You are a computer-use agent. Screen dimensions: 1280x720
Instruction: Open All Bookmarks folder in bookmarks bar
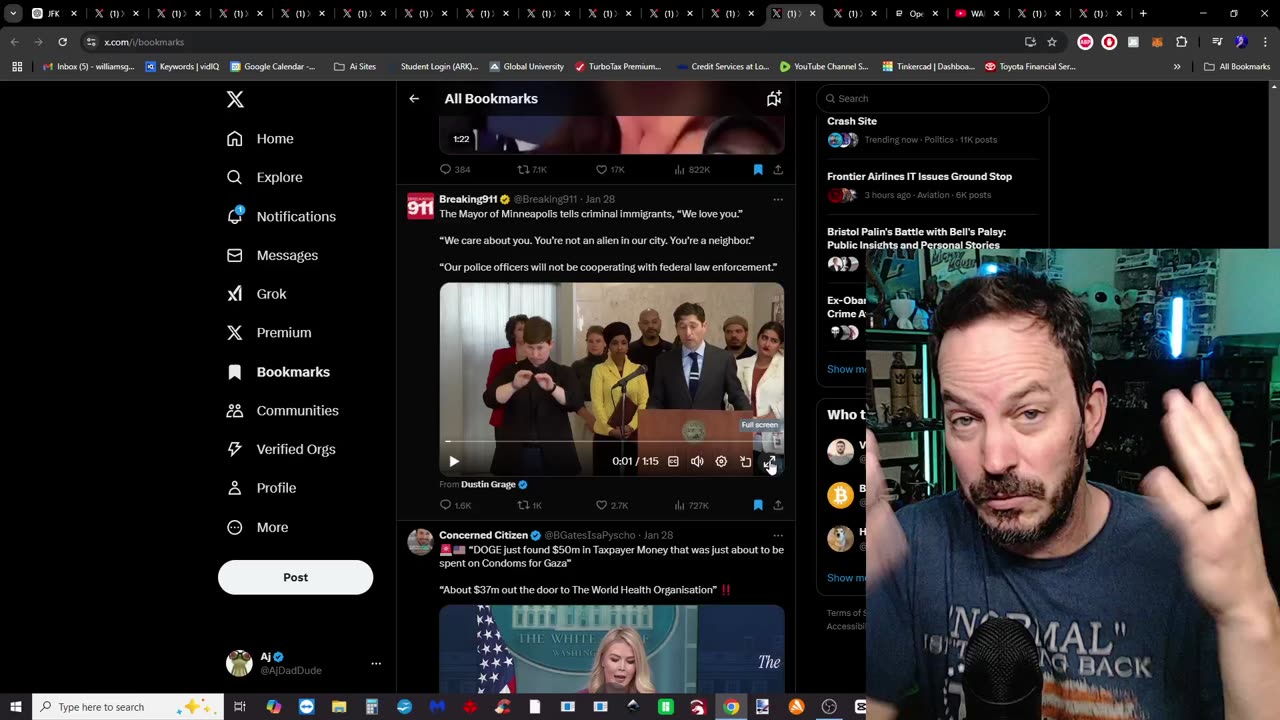pos(1237,67)
